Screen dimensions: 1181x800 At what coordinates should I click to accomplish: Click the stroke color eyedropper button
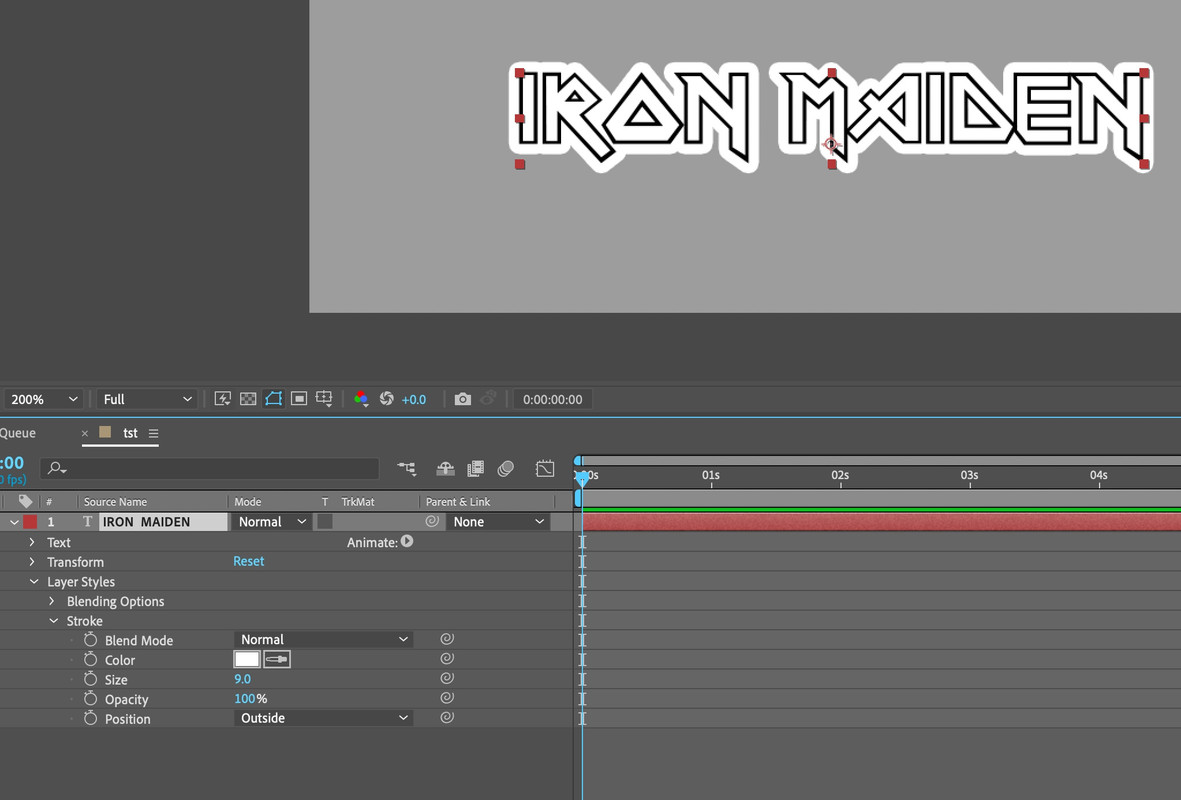tap(277, 659)
